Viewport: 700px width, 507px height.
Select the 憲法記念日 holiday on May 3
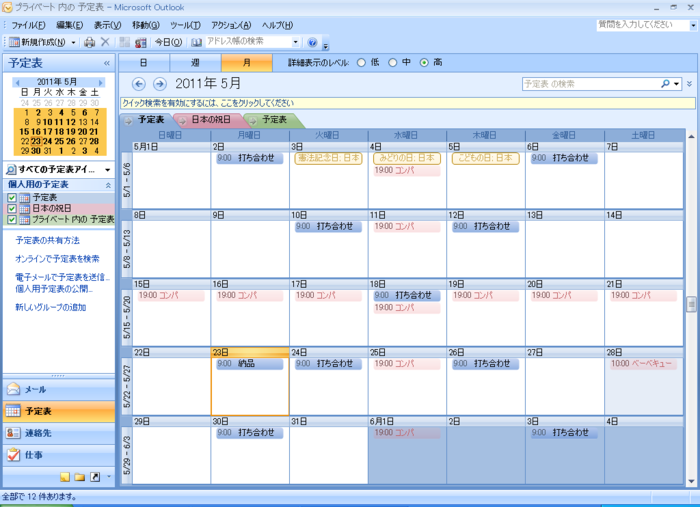328,158
